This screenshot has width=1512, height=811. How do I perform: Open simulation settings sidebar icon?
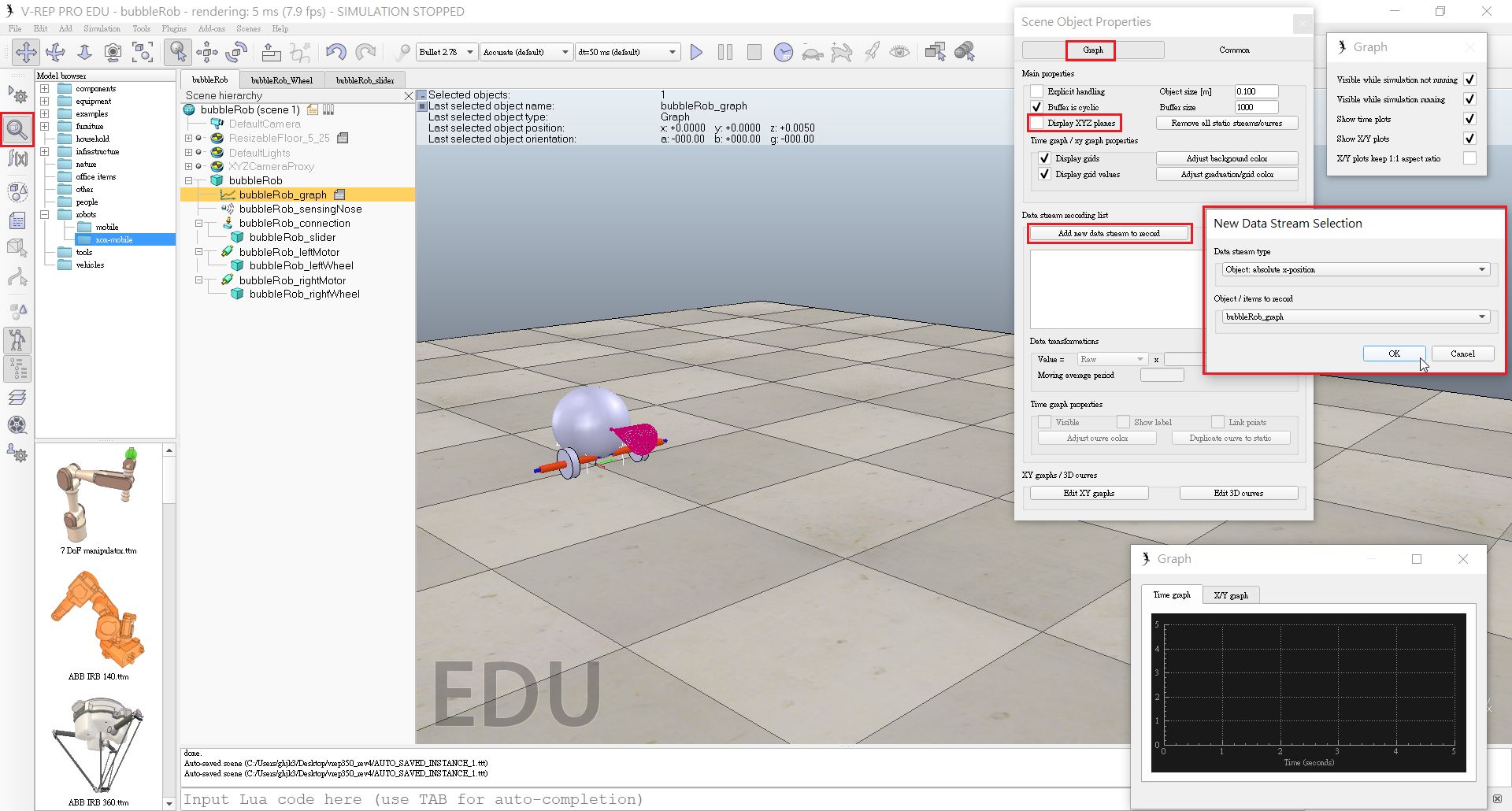click(17, 95)
